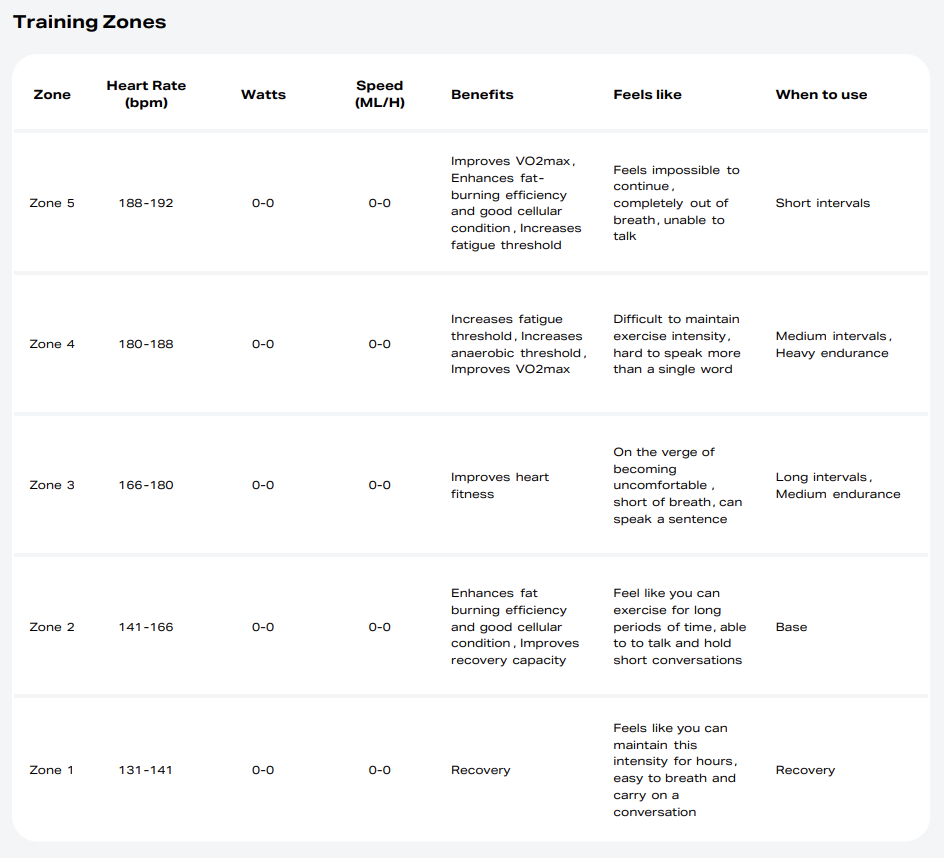The width and height of the screenshot is (944, 858).
Task: Select the 180-188 heart rate cell
Action: click(x=146, y=344)
